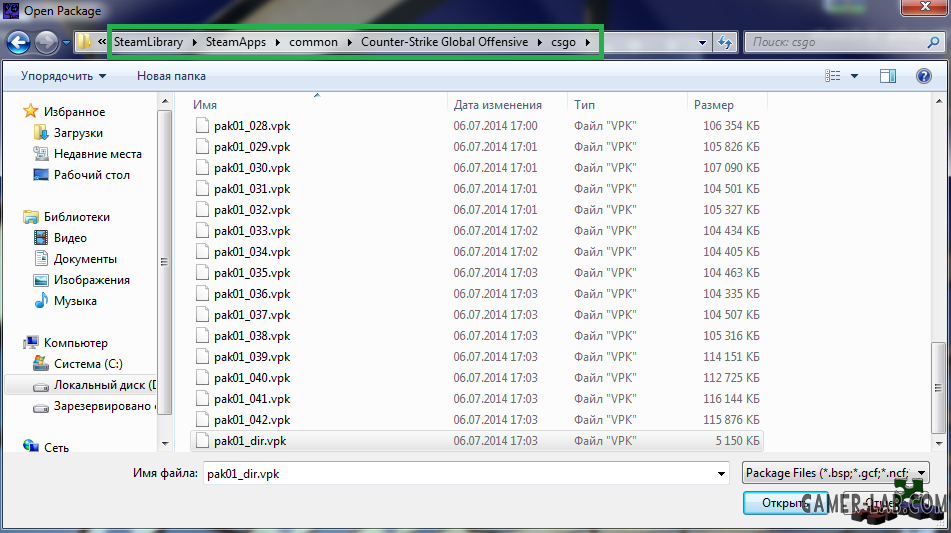Open the Документы library
Screen dimensions: 951x533
pyautogui.click(x=85, y=259)
